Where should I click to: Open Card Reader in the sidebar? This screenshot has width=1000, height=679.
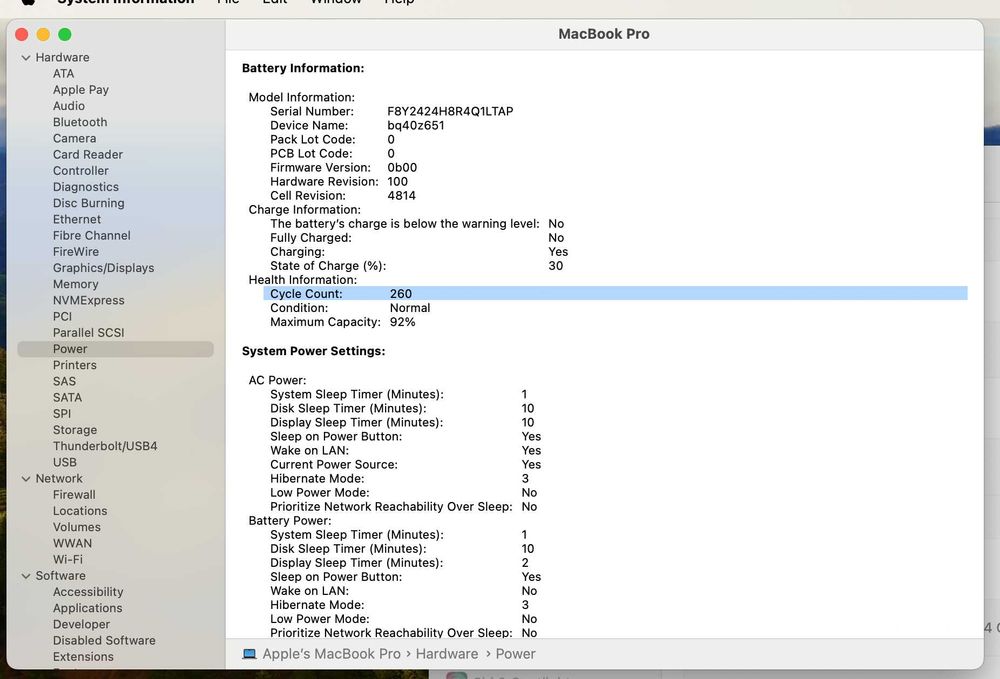(x=87, y=154)
